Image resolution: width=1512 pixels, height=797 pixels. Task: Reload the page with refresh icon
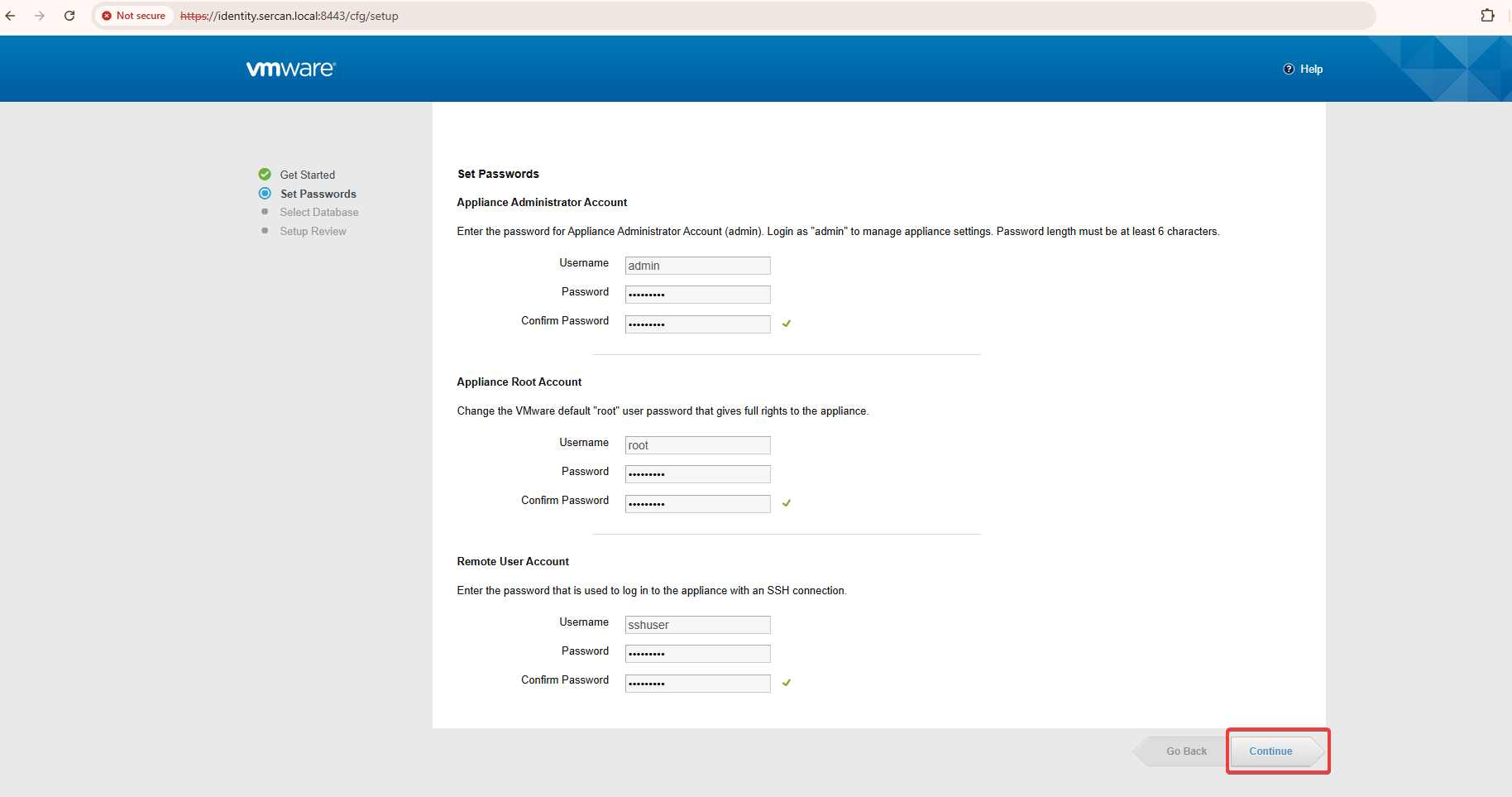[69, 16]
